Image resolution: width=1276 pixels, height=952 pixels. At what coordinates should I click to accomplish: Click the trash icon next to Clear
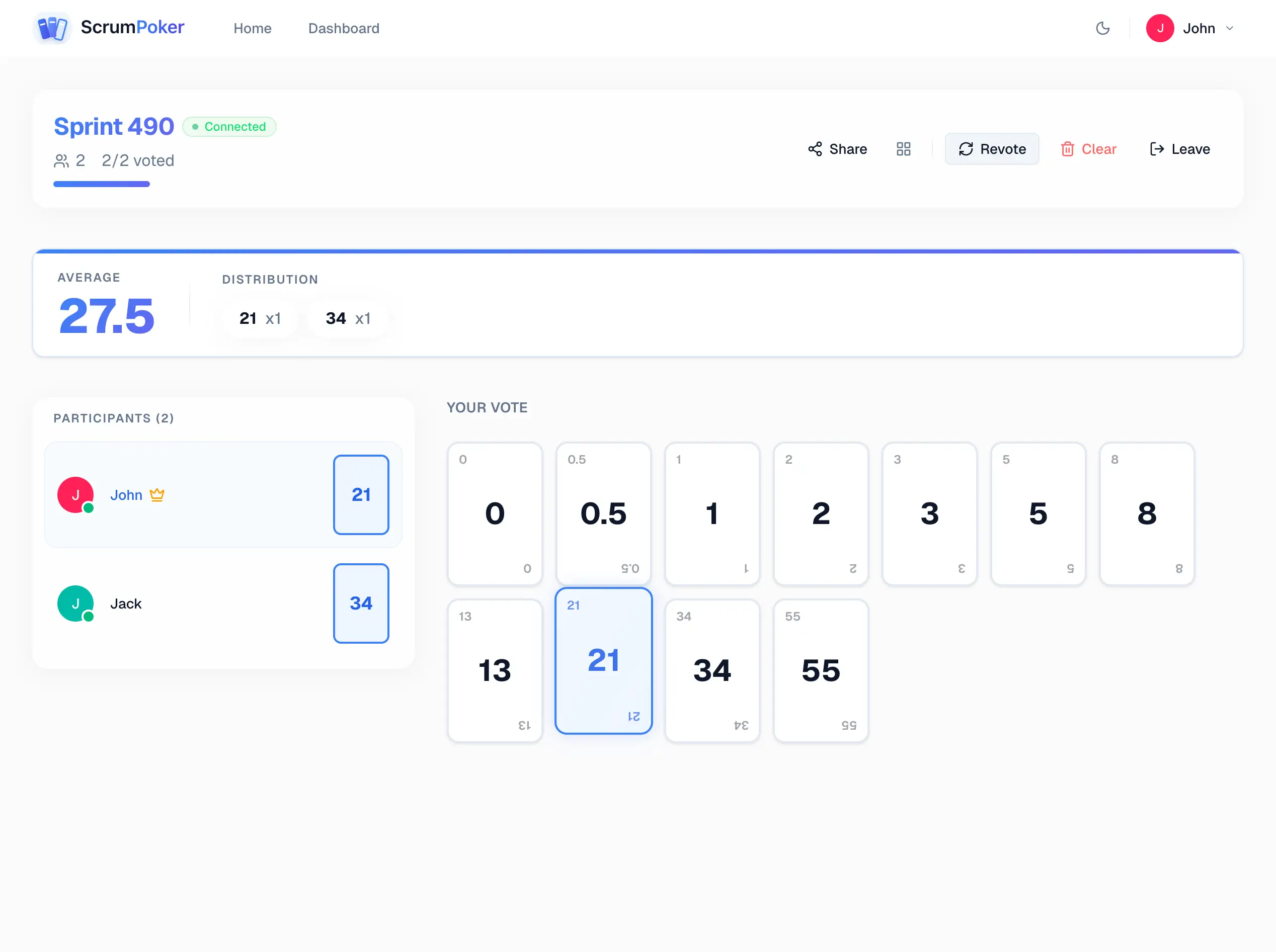1068,149
